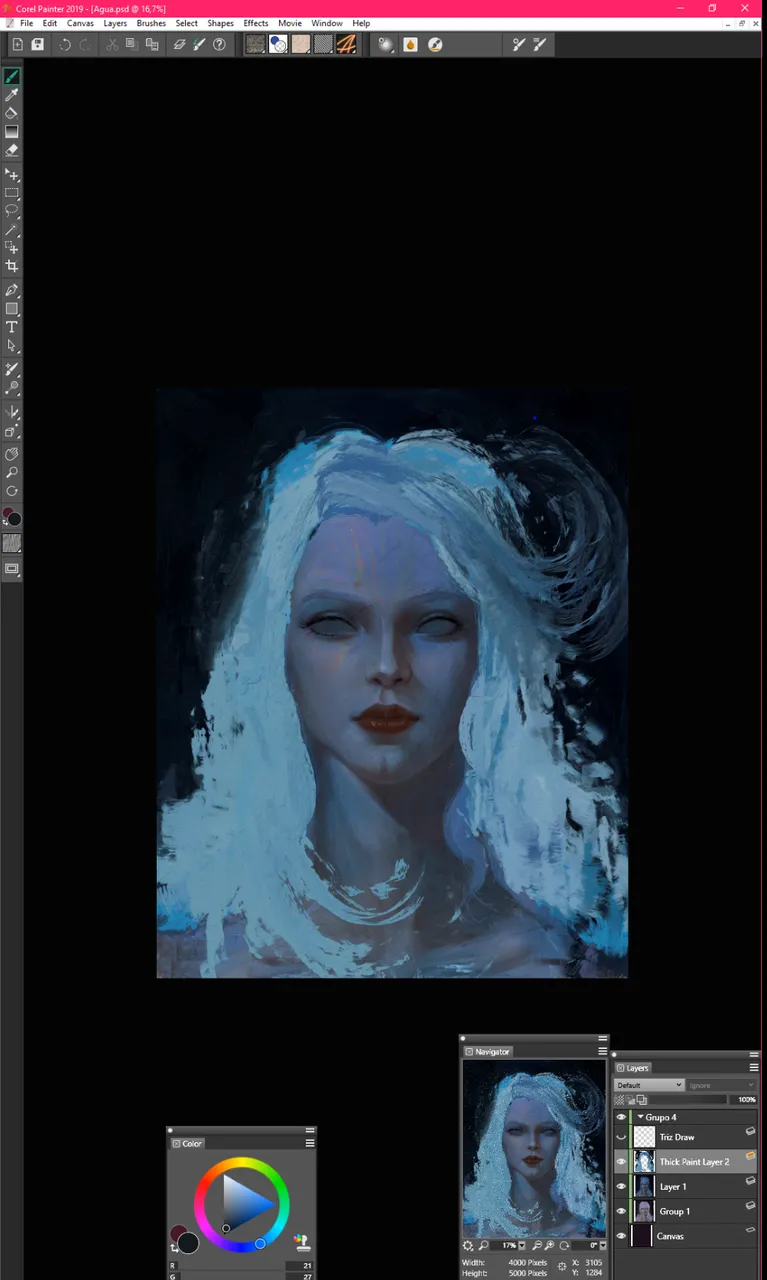Select the Shape Selection arrow tool

(12, 346)
